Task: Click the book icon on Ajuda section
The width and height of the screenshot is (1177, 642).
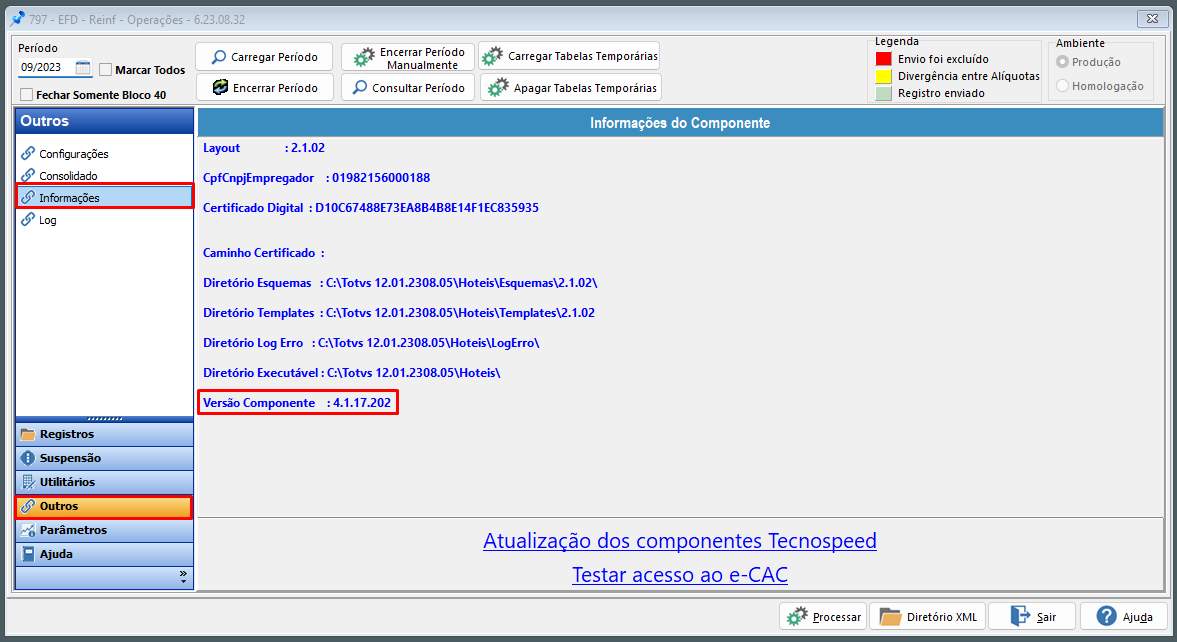Action: point(28,554)
